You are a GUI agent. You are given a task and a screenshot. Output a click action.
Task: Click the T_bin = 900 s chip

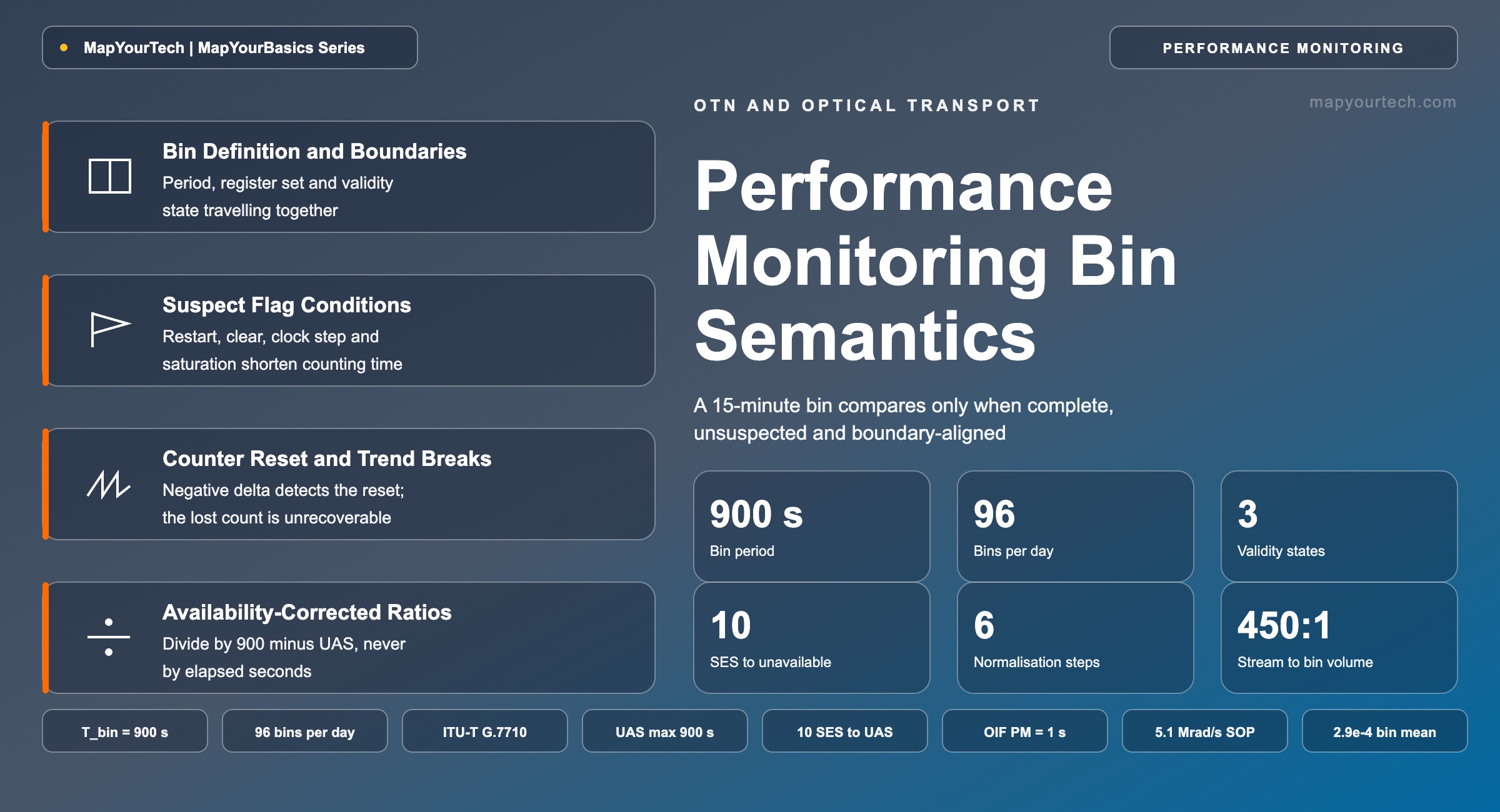pos(125,731)
